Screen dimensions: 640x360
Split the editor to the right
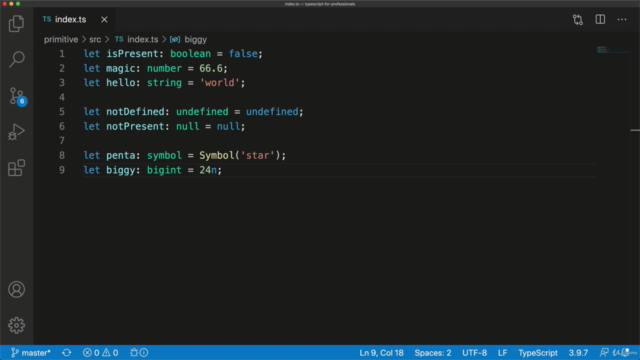(x=600, y=20)
